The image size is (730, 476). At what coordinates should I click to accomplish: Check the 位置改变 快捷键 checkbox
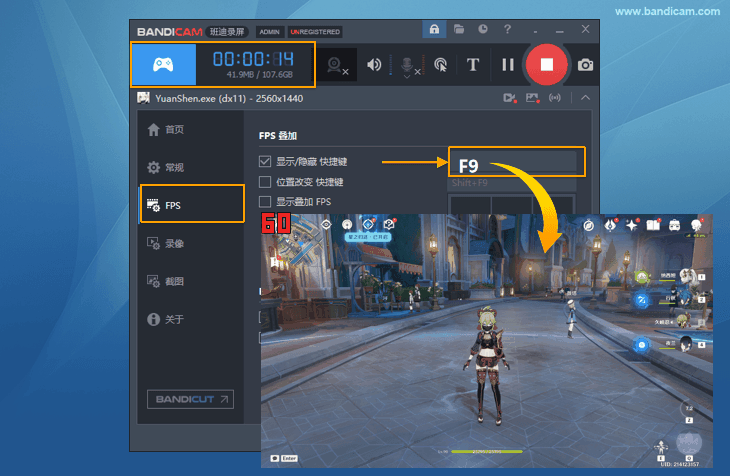[x=265, y=182]
